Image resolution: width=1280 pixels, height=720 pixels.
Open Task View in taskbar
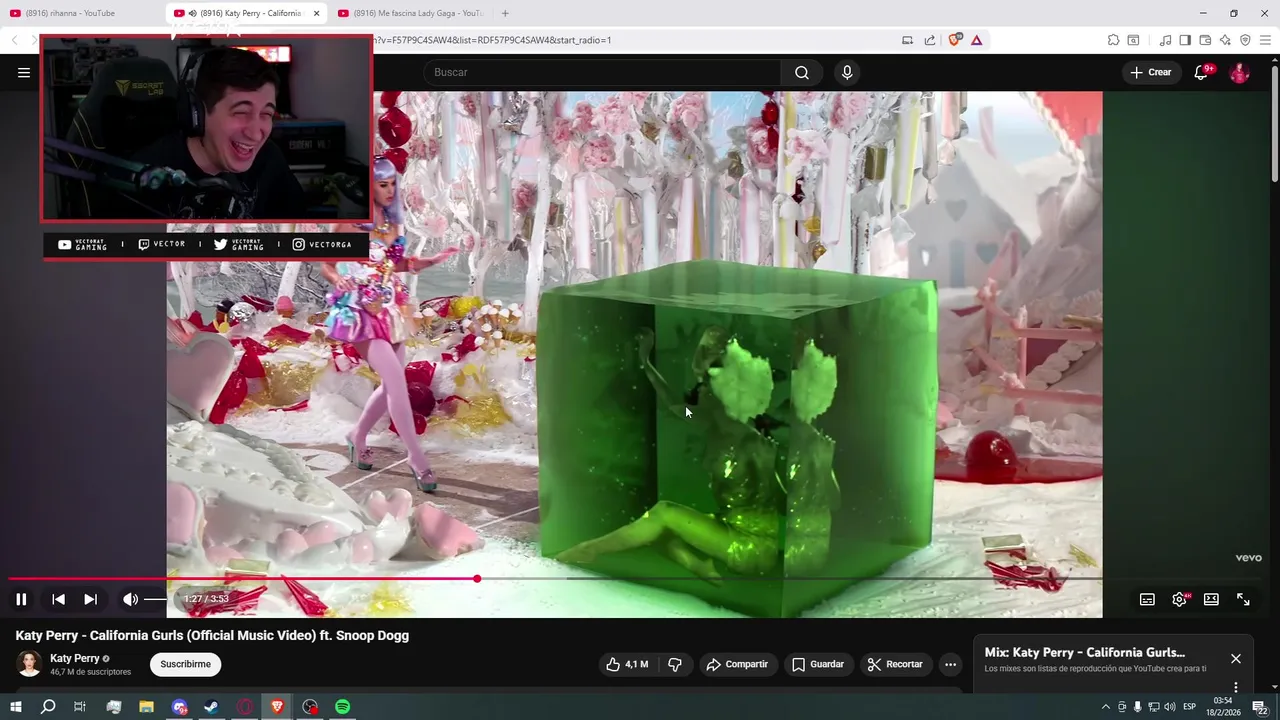click(x=80, y=707)
